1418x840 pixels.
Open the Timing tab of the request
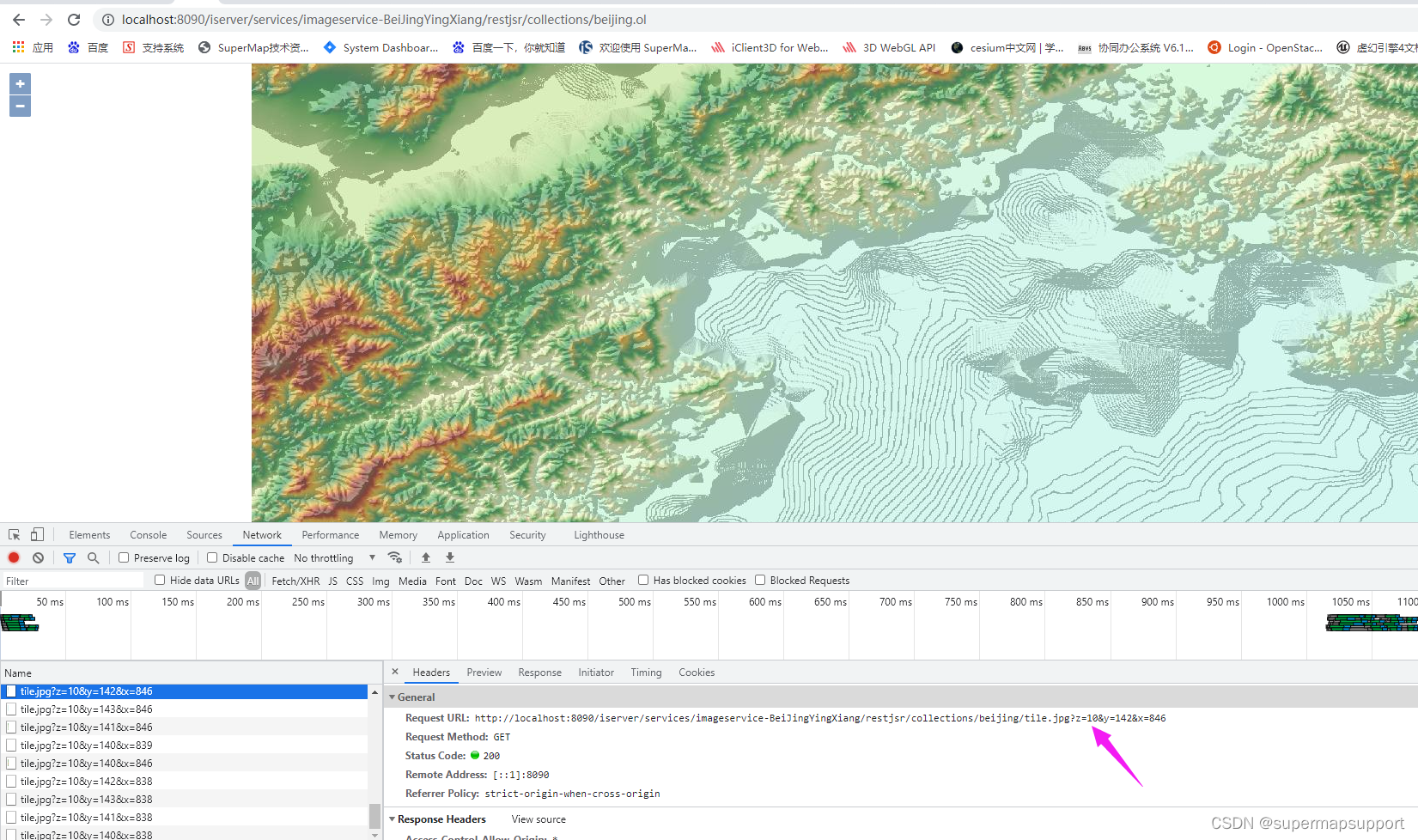click(645, 672)
